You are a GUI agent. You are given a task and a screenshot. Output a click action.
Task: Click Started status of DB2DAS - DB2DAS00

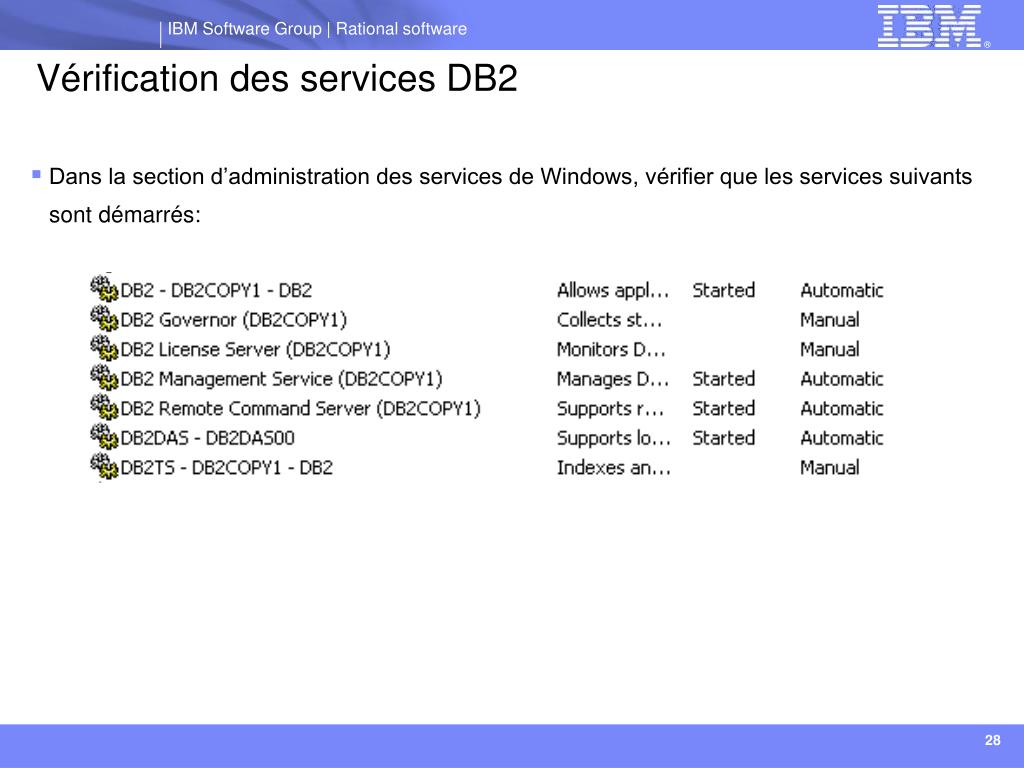(724, 438)
